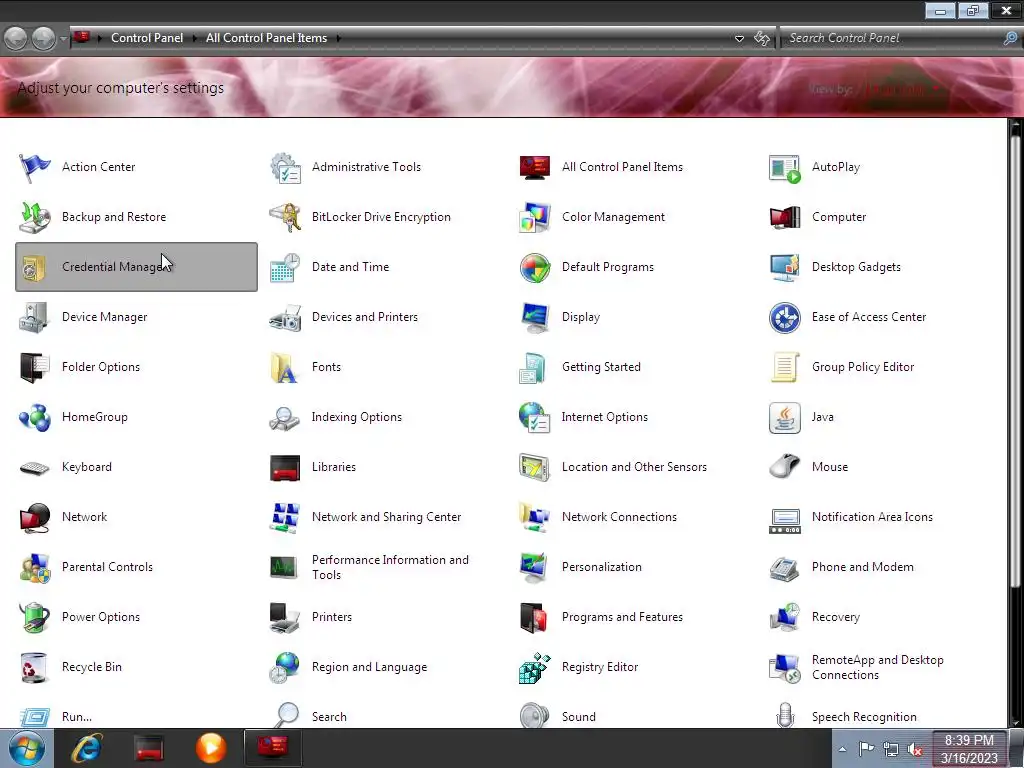This screenshot has width=1024, height=768.
Task: Open the Recycle Bin icon
Action: pyautogui.click(x=34, y=667)
